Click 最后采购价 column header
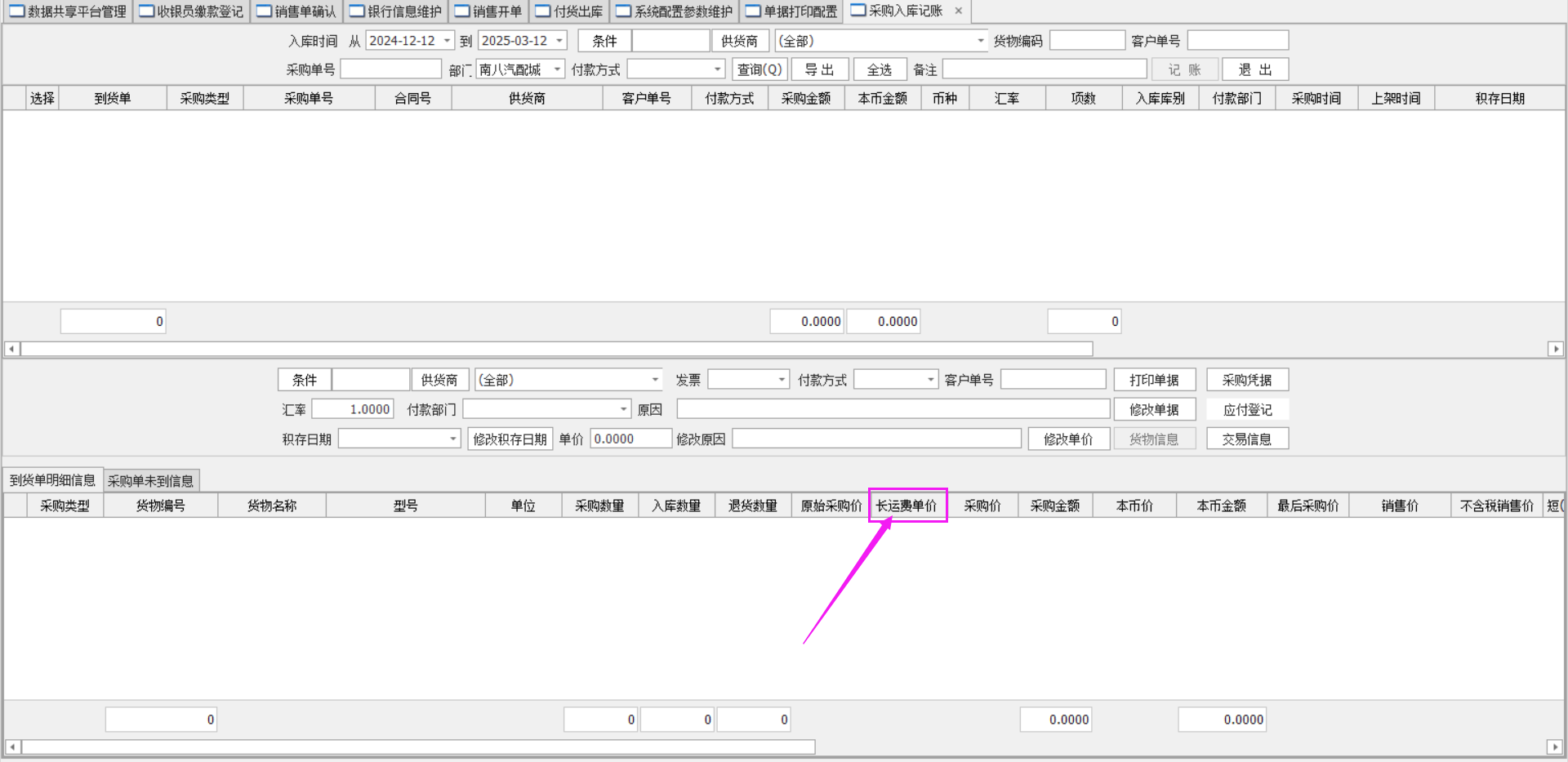Viewport: 1568px width, 762px height. point(1307,506)
